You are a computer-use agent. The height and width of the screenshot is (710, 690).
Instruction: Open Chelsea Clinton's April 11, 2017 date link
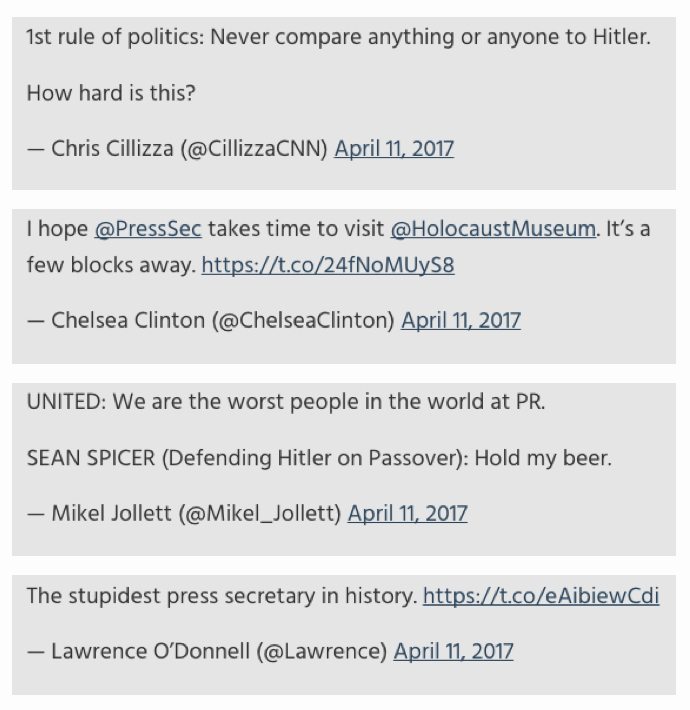pyautogui.click(x=460, y=320)
